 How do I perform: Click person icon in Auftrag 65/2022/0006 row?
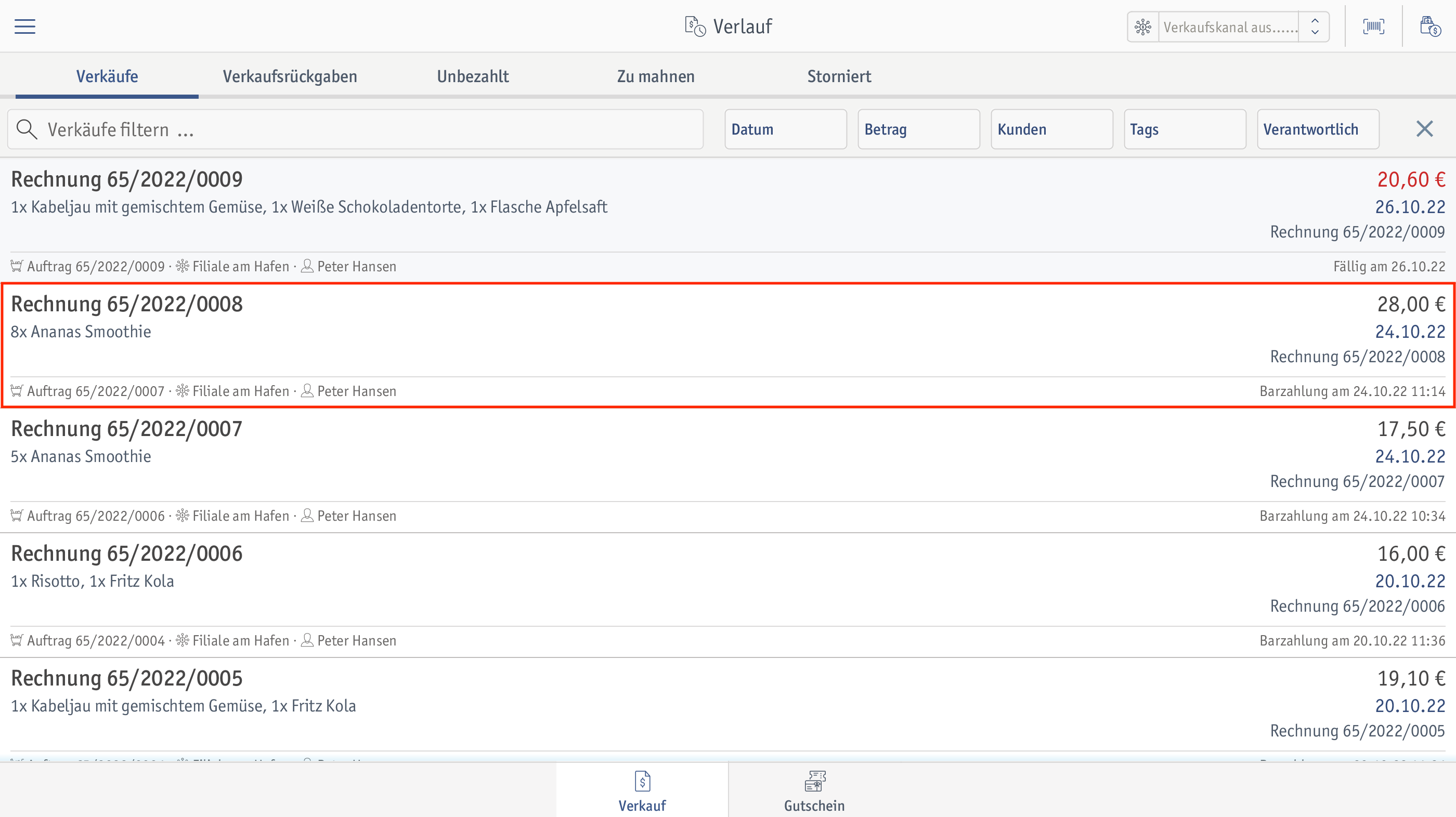click(x=307, y=515)
